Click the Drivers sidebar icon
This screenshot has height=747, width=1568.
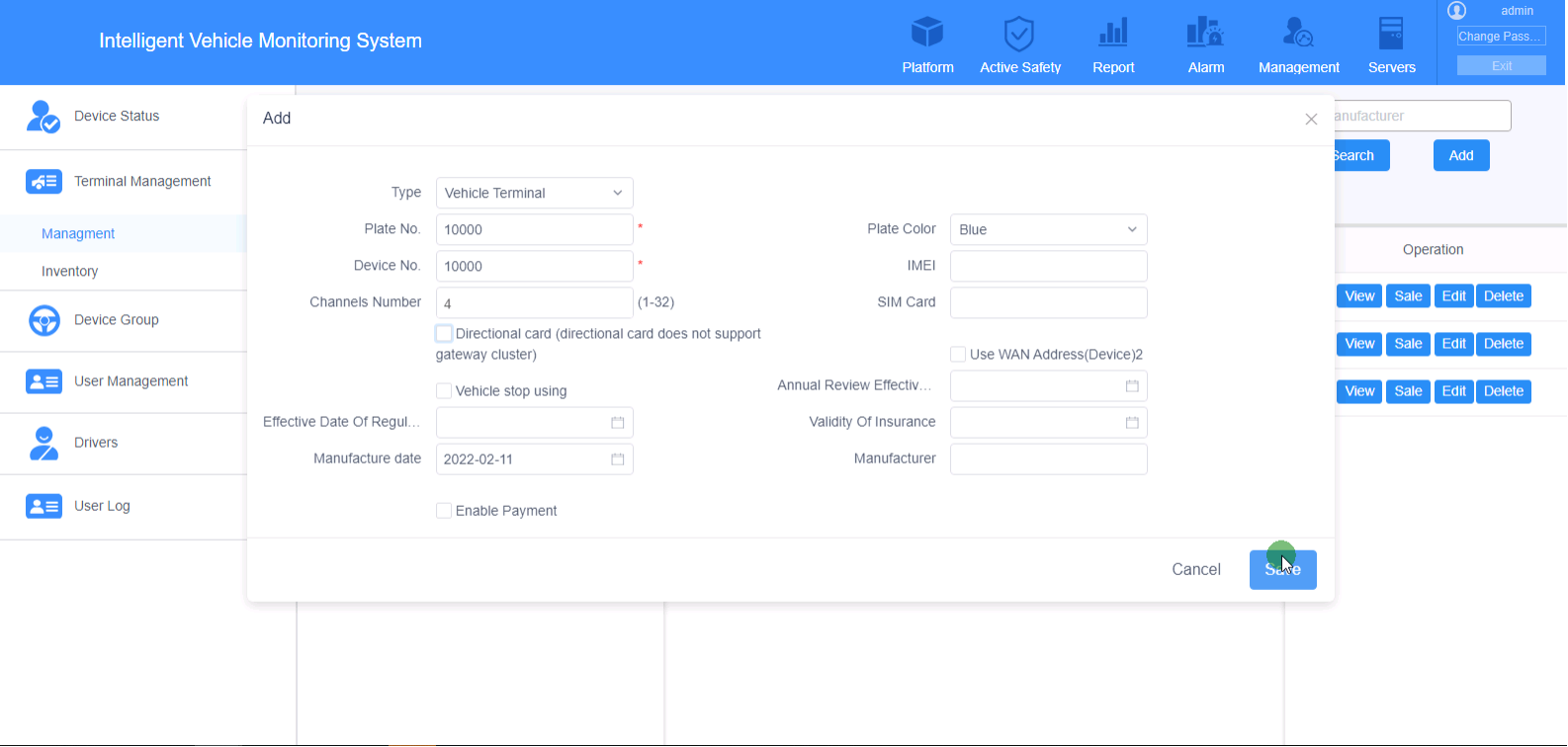tap(44, 443)
